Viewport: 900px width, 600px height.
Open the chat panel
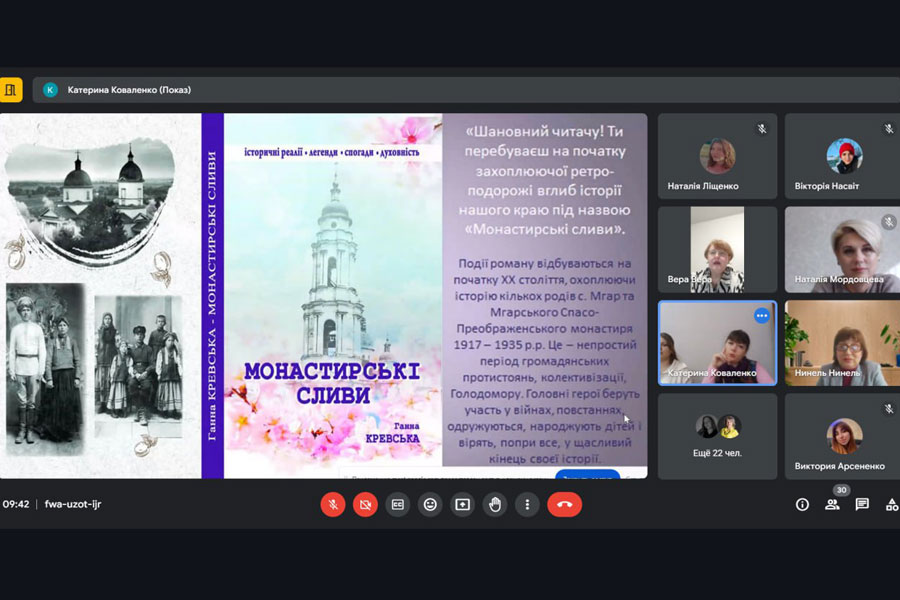click(862, 505)
